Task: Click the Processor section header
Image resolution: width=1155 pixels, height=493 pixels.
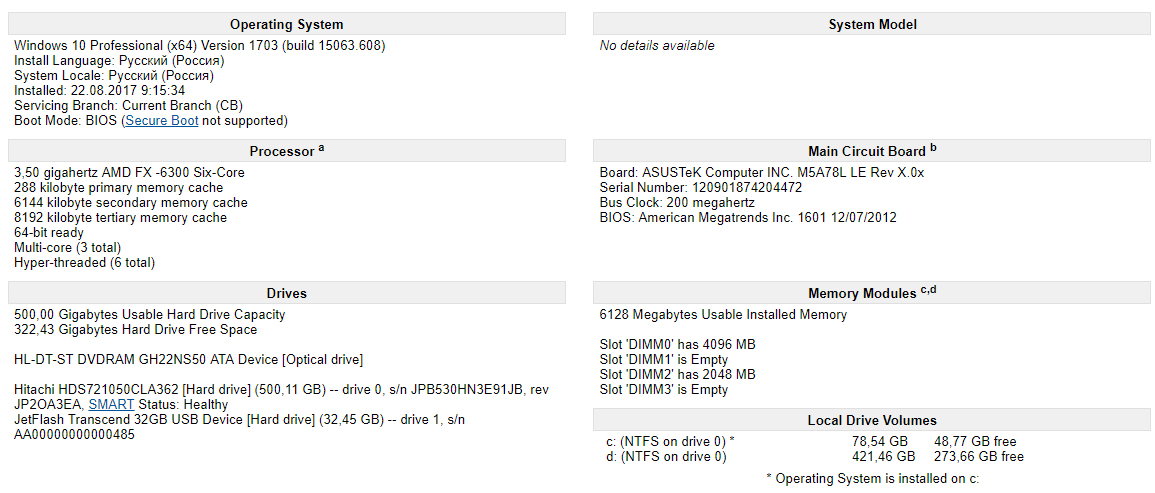Action: click(x=287, y=151)
